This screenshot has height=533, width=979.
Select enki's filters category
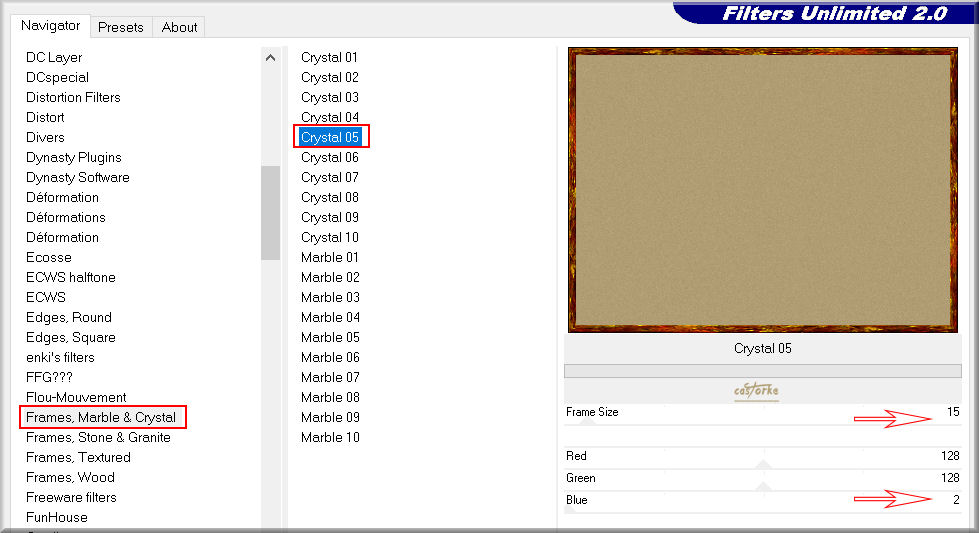[x=60, y=357]
